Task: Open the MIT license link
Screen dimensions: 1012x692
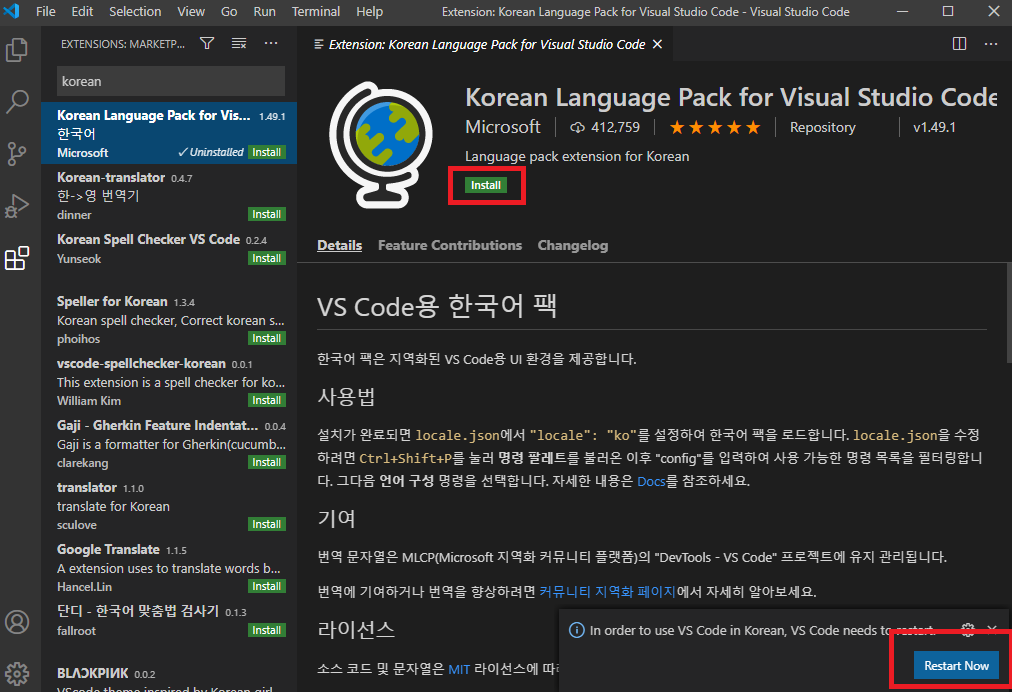Action: pyautogui.click(x=459, y=669)
